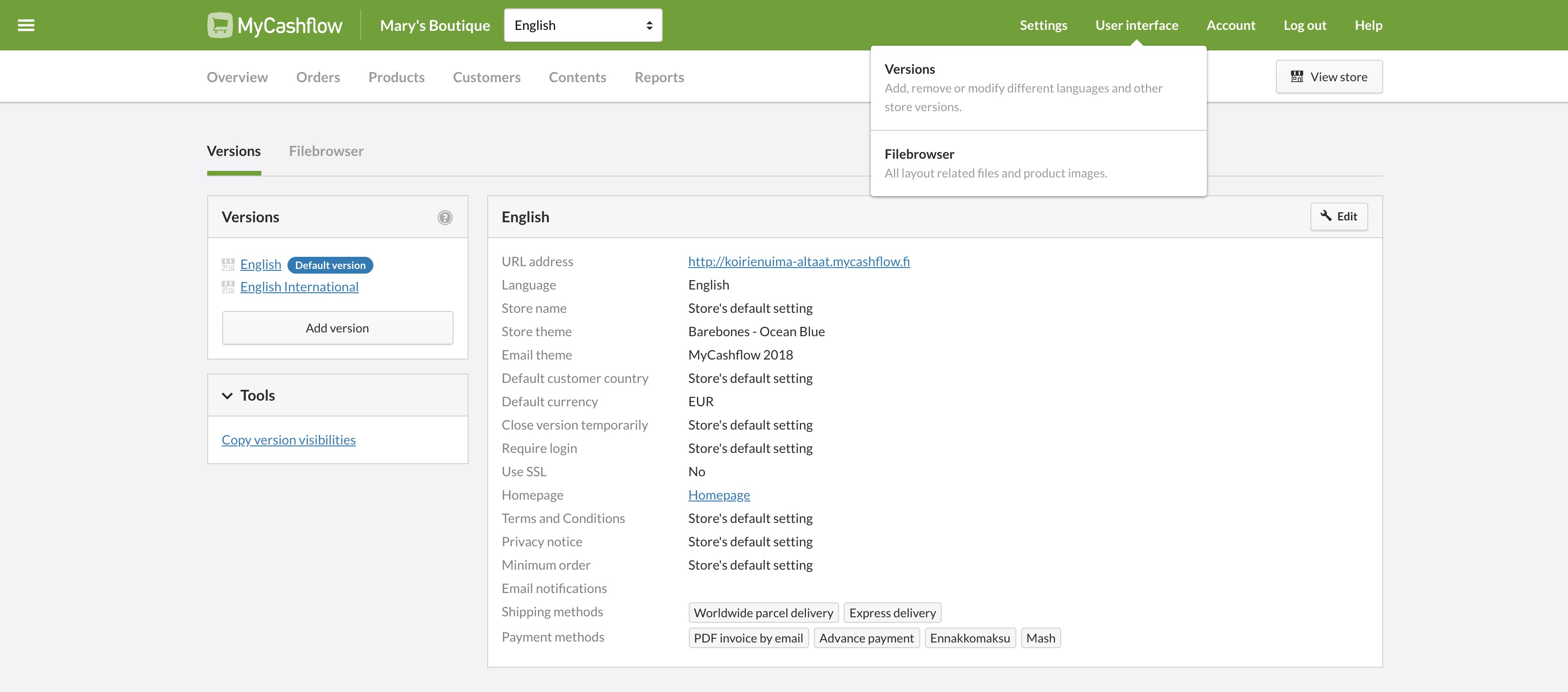
Task: Open the Homepage link
Action: point(719,495)
